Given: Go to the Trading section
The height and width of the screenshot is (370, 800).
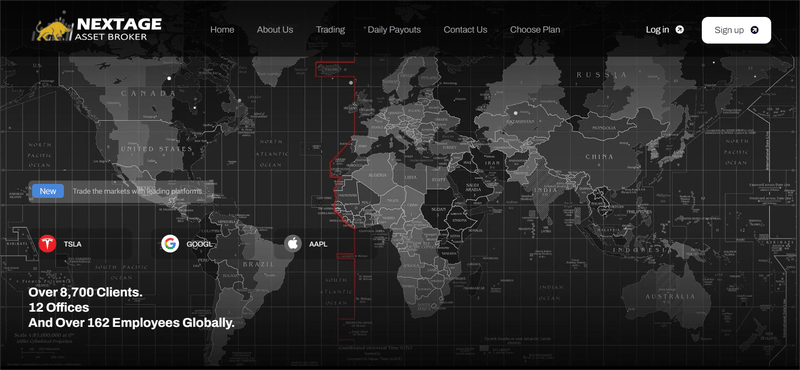Looking at the screenshot, I should [330, 30].
